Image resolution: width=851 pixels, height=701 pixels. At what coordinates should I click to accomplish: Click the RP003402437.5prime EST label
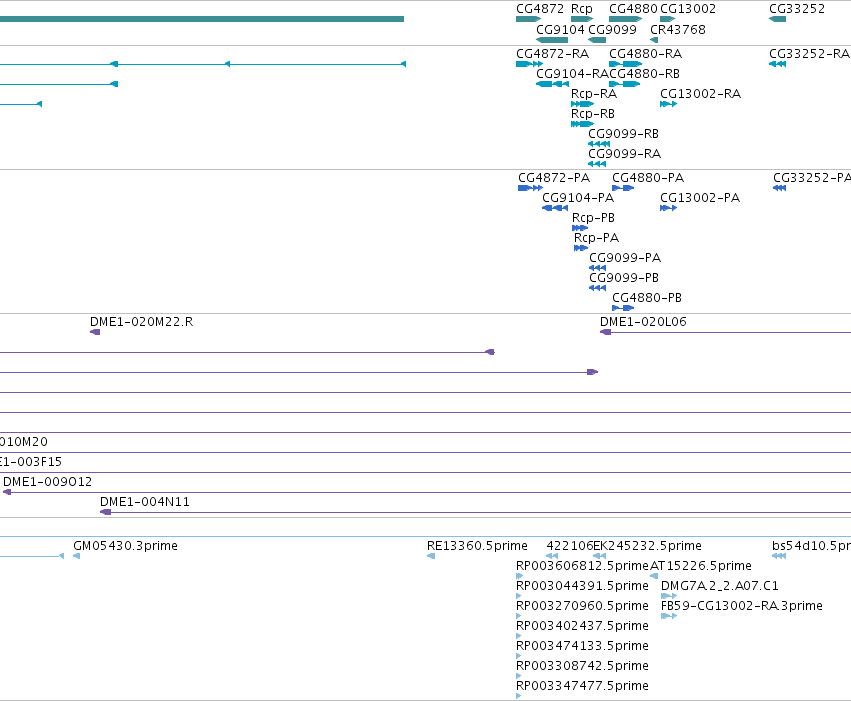(582, 627)
